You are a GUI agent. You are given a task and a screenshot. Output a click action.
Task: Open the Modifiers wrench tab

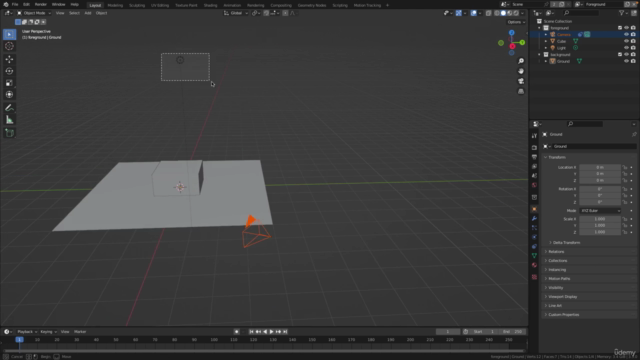click(x=534, y=218)
